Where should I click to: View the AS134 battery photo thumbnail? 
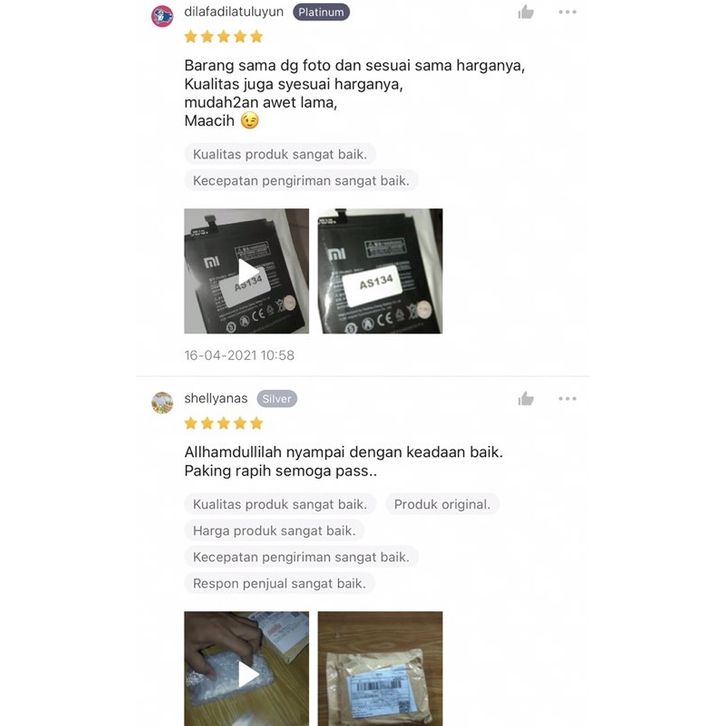point(380,271)
